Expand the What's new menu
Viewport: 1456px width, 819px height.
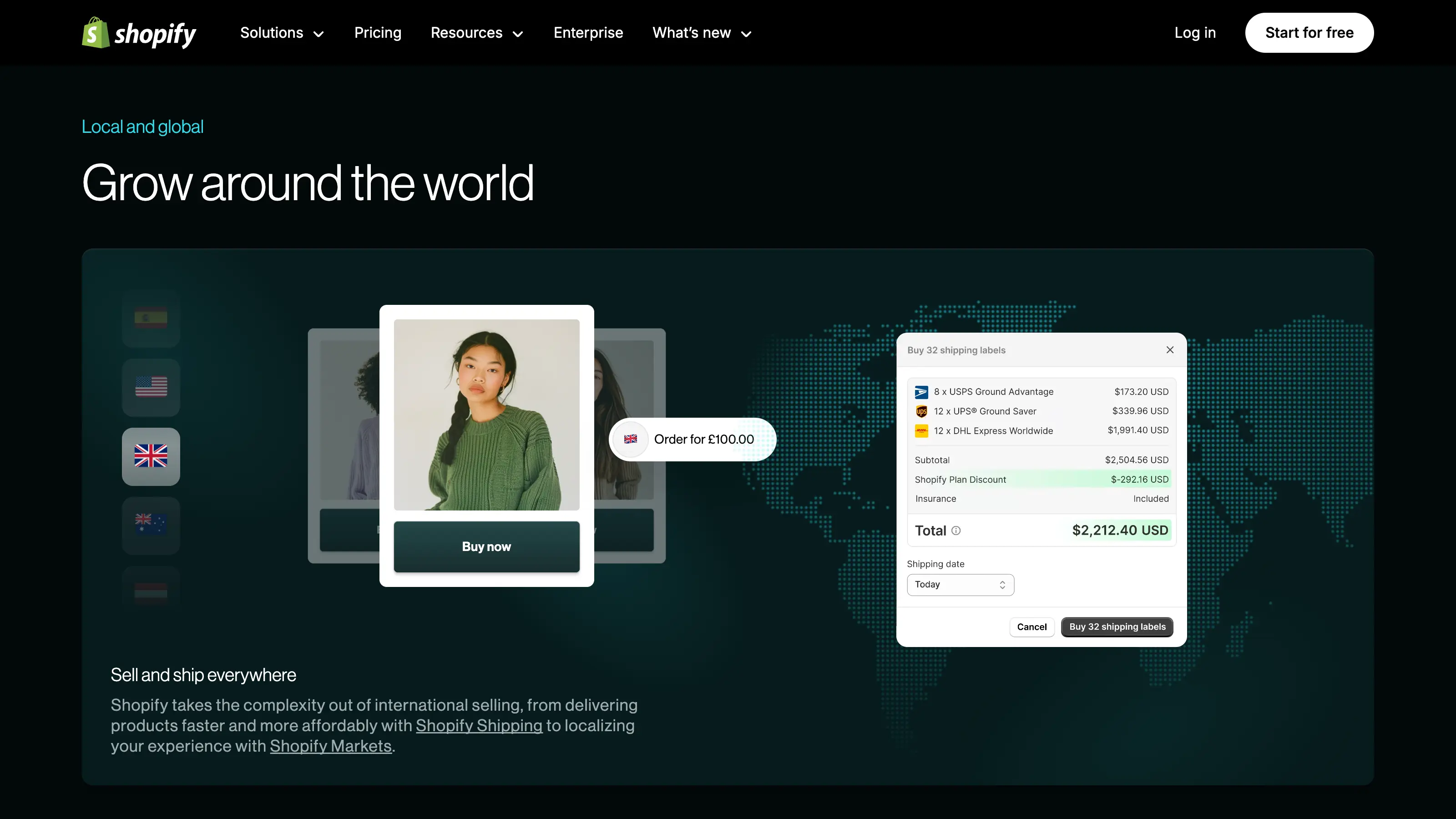pyautogui.click(x=702, y=33)
